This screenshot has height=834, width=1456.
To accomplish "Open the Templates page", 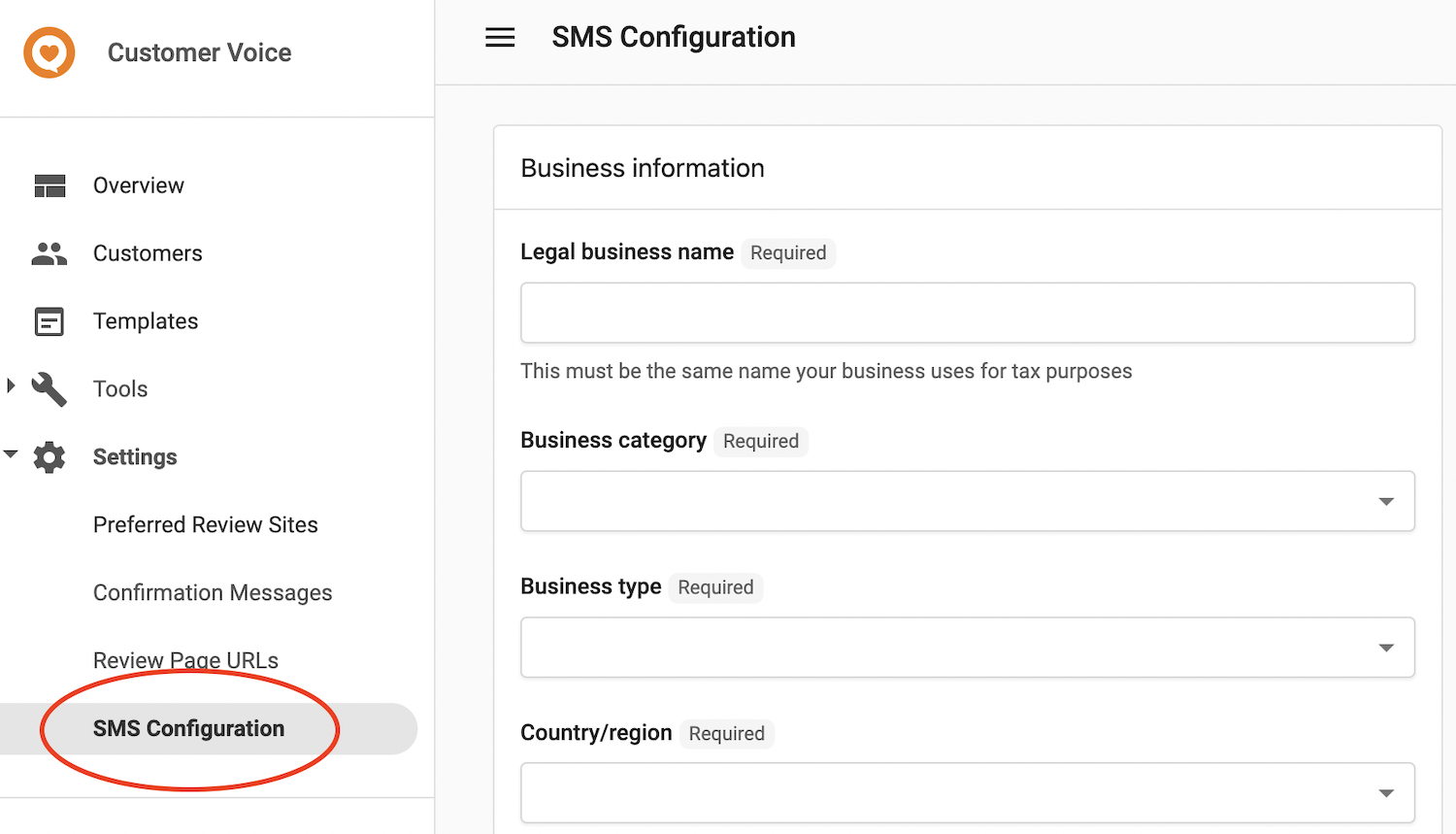I will [x=146, y=321].
